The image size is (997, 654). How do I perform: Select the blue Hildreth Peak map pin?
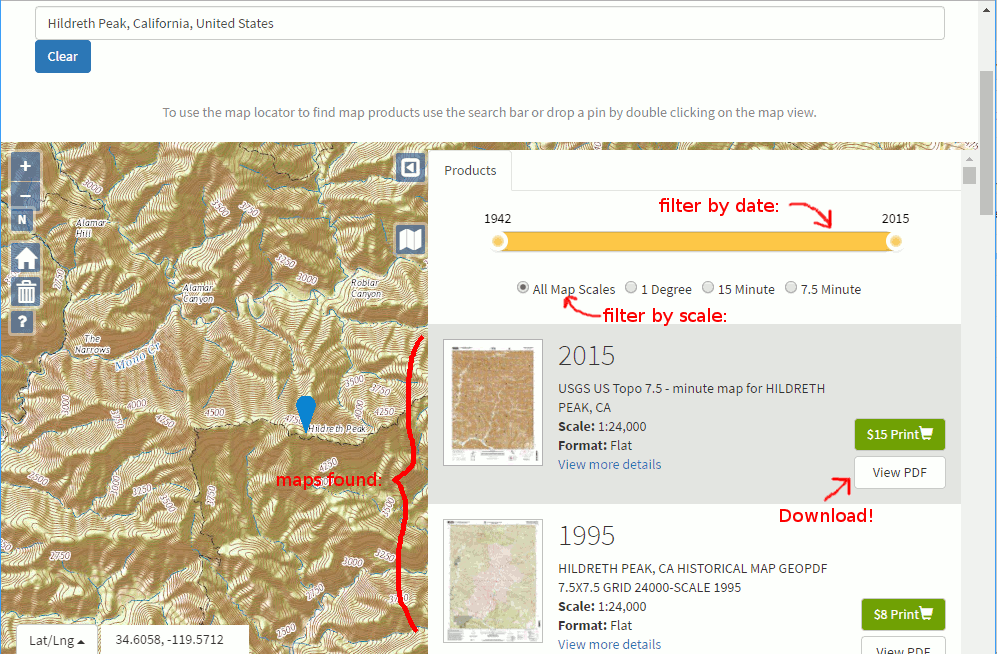pyautogui.click(x=305, y=412)
